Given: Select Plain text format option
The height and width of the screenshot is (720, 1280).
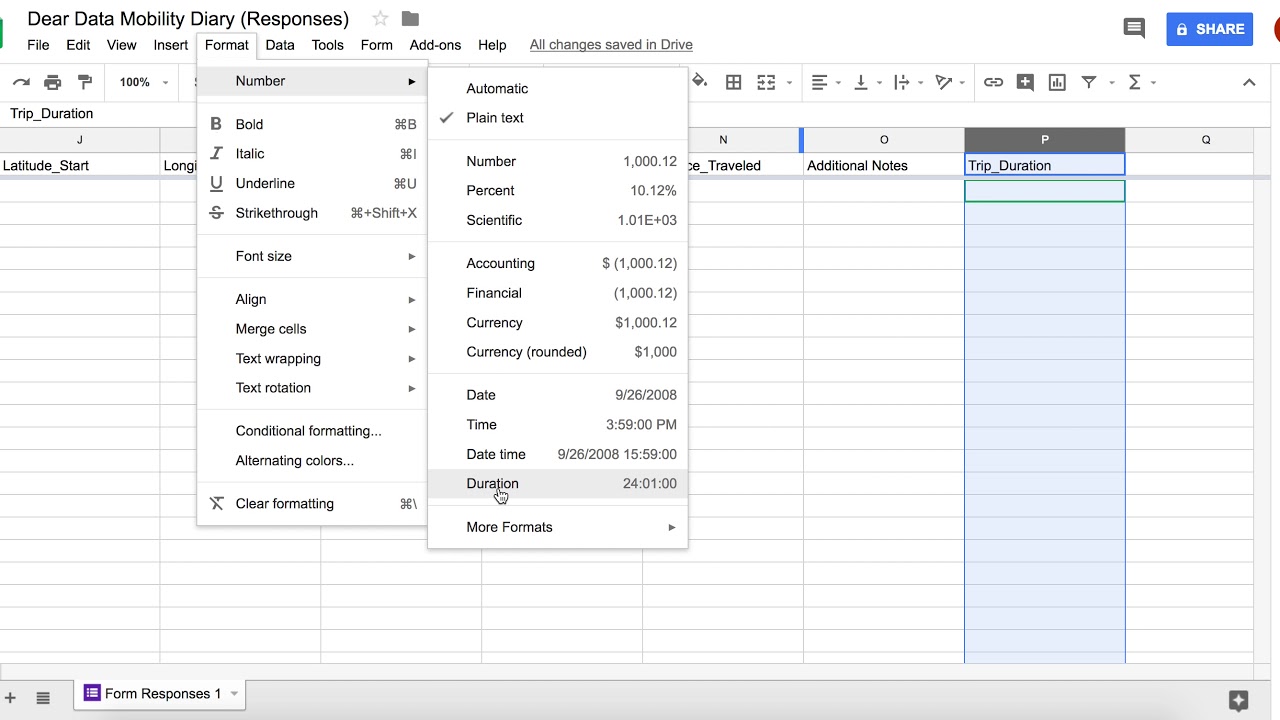Looking at the screenshot, I should [x=558, y=117].
